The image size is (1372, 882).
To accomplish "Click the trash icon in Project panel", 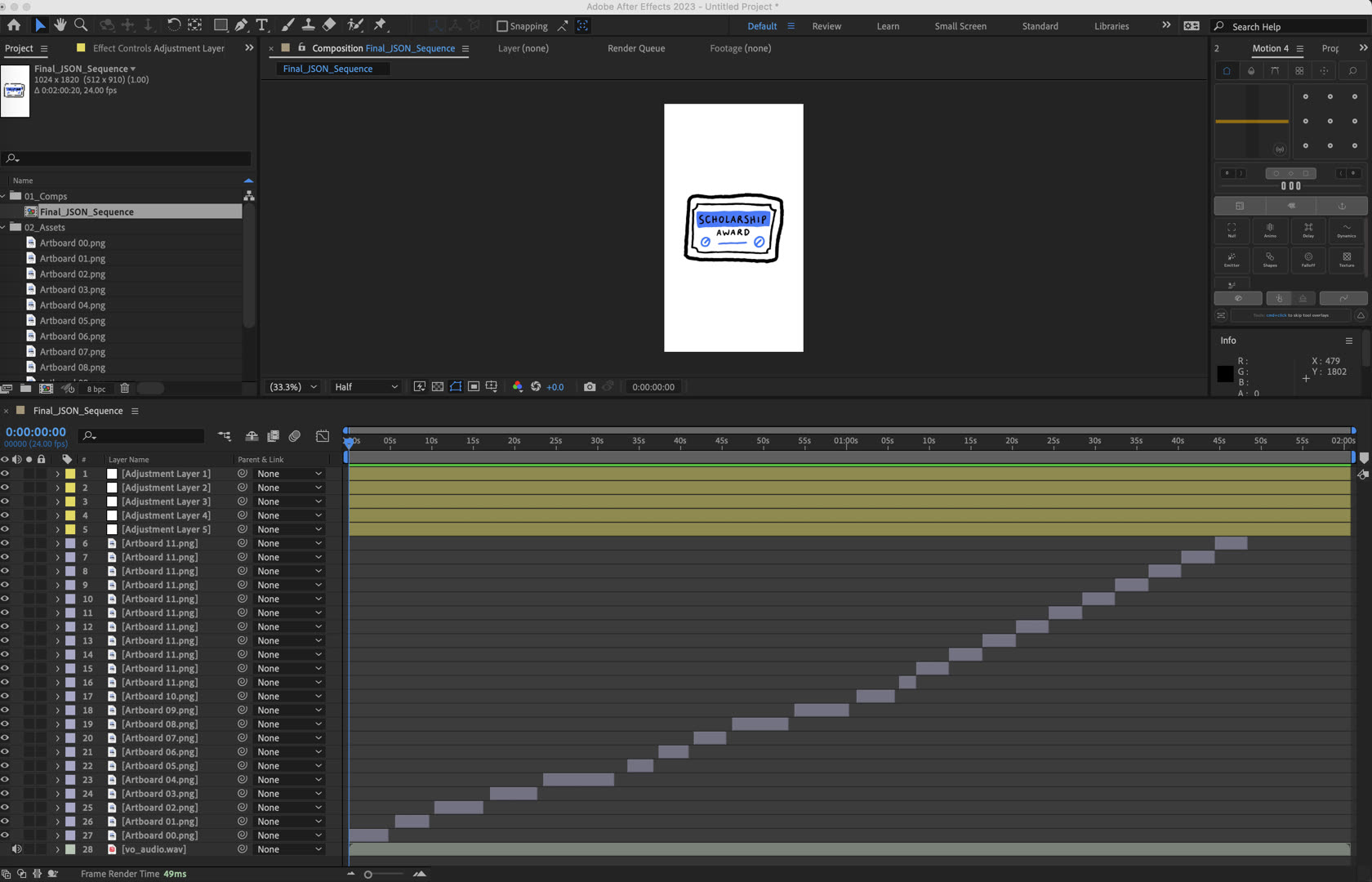I will (125, 389).
